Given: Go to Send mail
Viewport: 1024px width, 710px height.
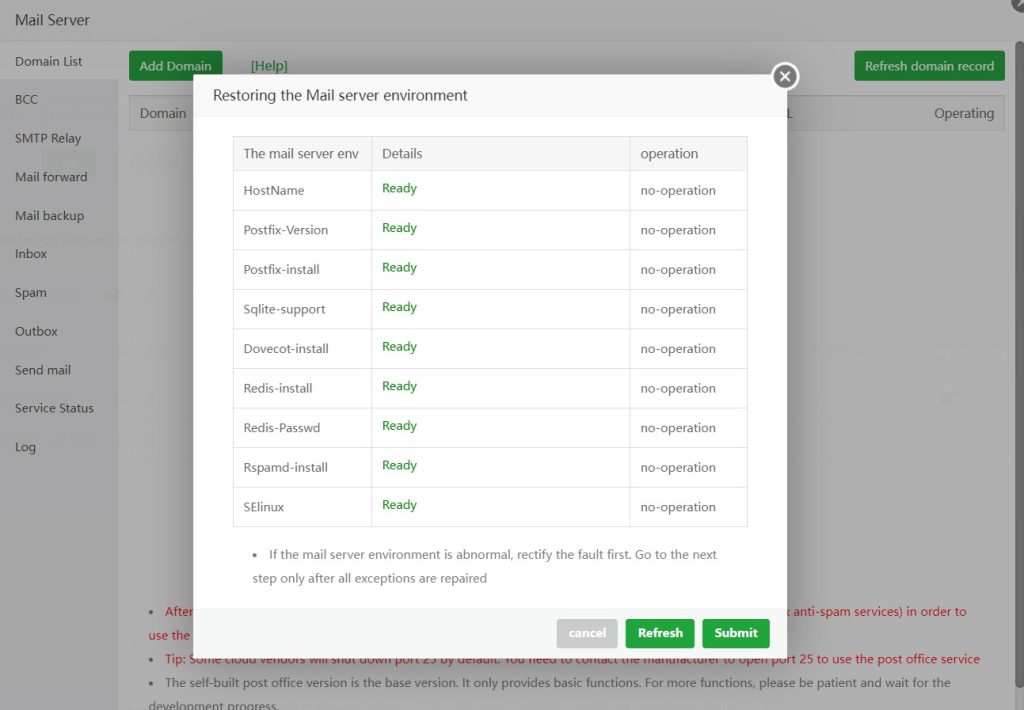Looking at the screenshot, I should pos(43,370).
